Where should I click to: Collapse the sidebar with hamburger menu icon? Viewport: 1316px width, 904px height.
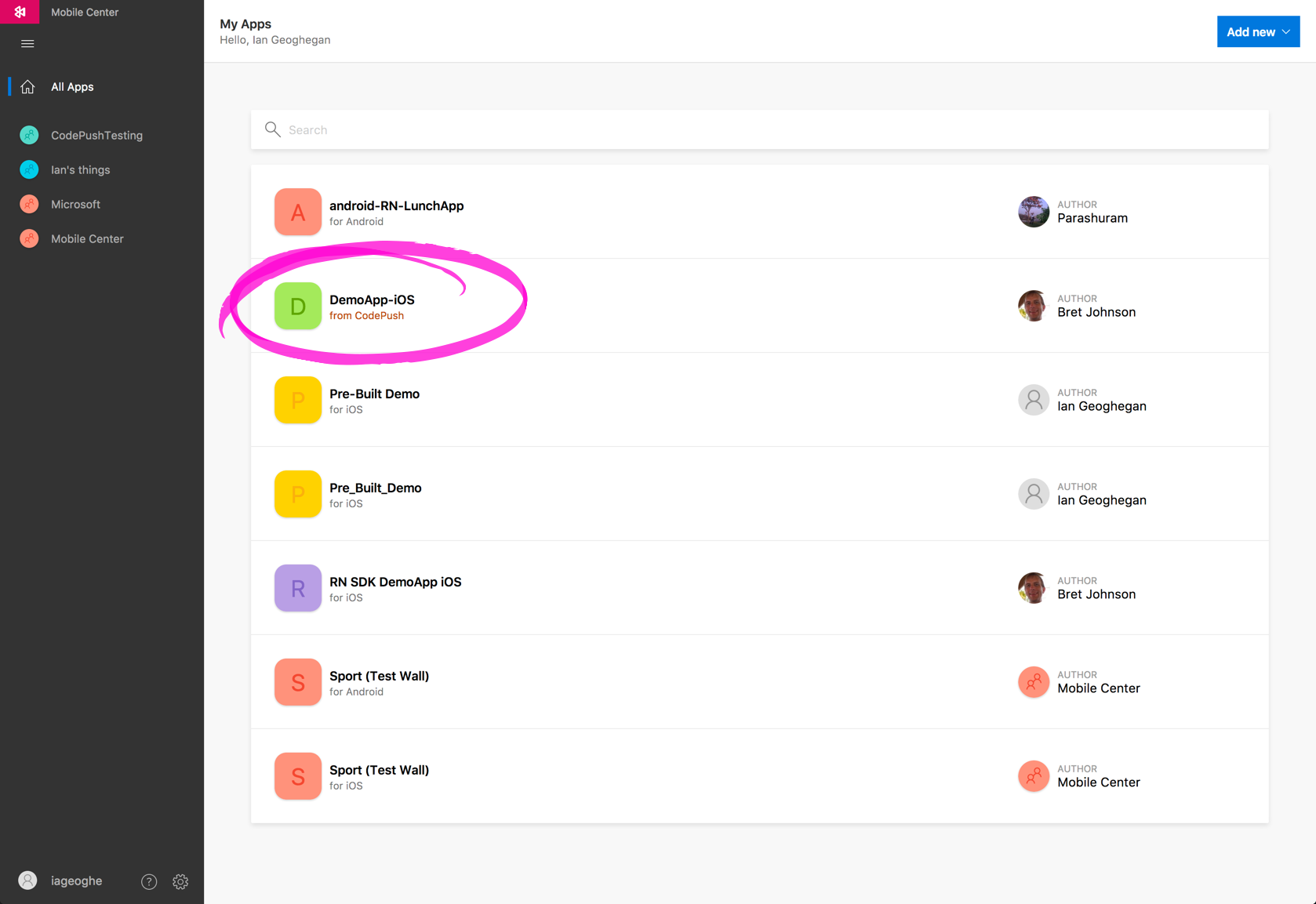(x=27, y=44)
